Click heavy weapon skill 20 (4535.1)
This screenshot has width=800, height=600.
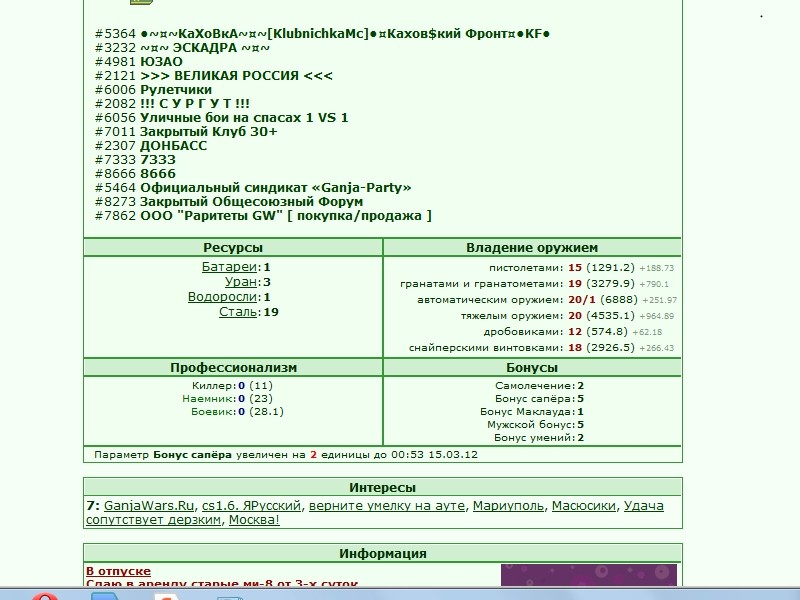tap(602, 316)
